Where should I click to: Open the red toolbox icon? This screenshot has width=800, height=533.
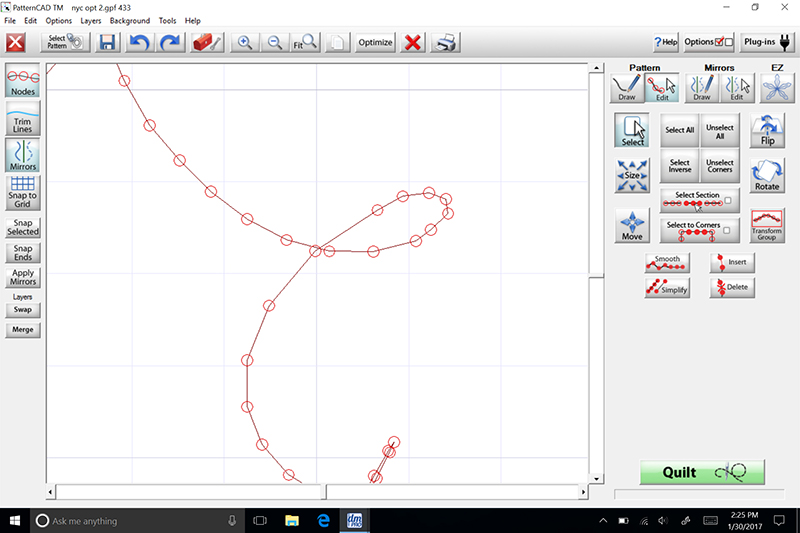(x=207, y=43)
